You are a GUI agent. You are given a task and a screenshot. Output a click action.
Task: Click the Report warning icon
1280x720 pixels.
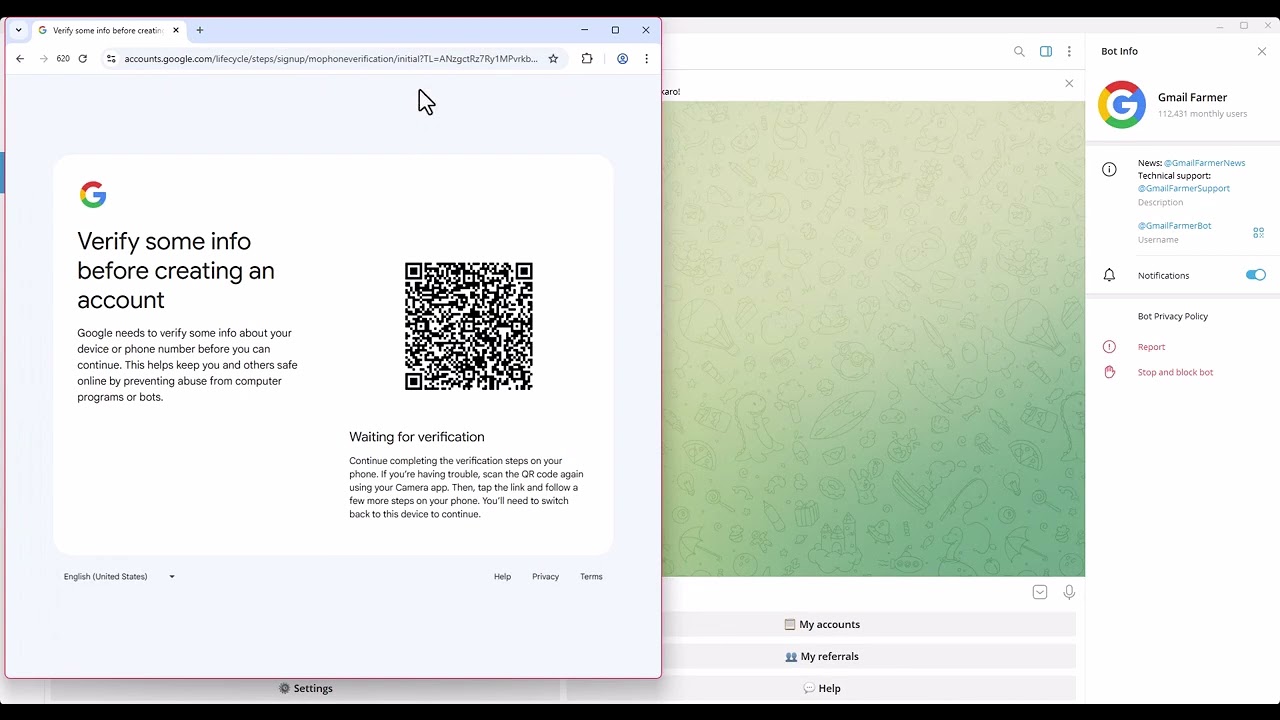1109,347
